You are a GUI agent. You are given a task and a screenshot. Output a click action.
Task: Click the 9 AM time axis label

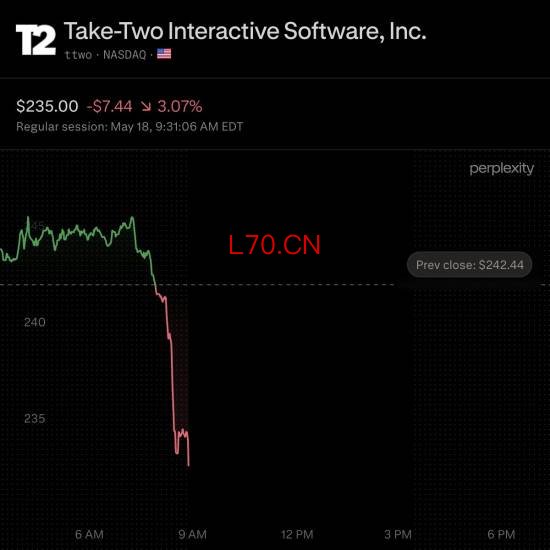[192, 535]
